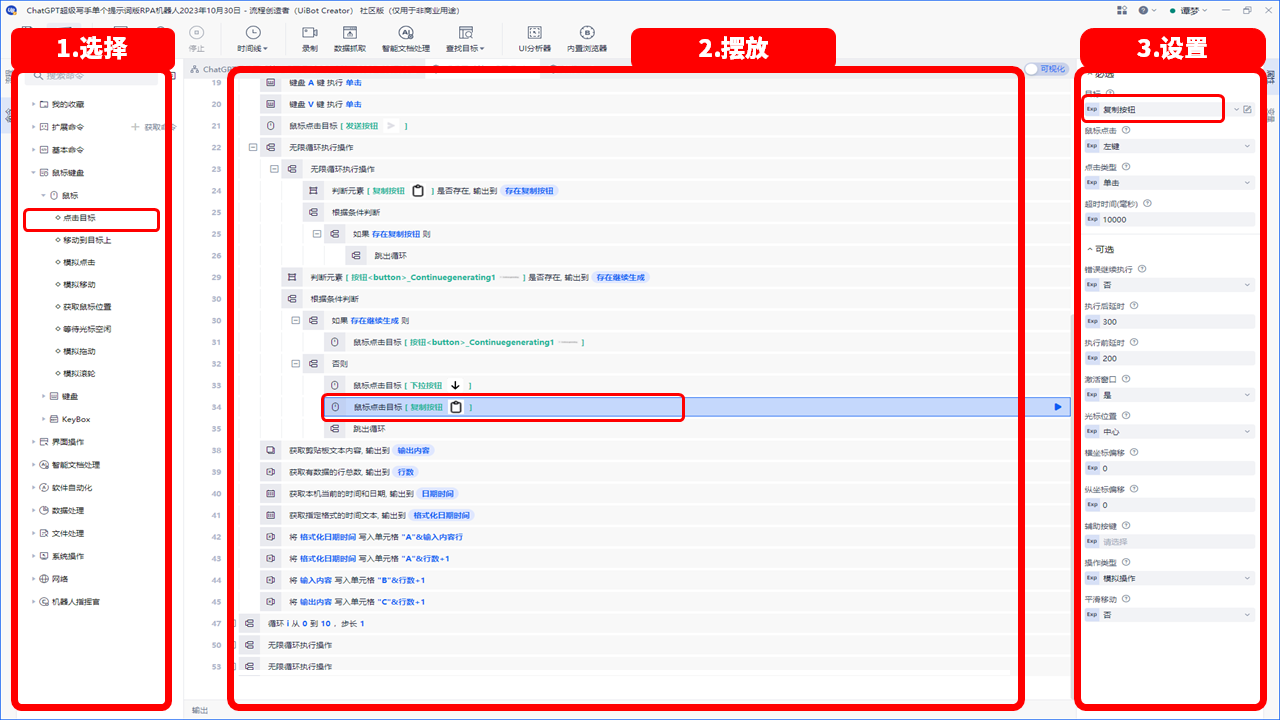Click the keyboard icon on line 19
Image resolution: width=1280 pixels, height=720 pixels.
click(270, 83)
